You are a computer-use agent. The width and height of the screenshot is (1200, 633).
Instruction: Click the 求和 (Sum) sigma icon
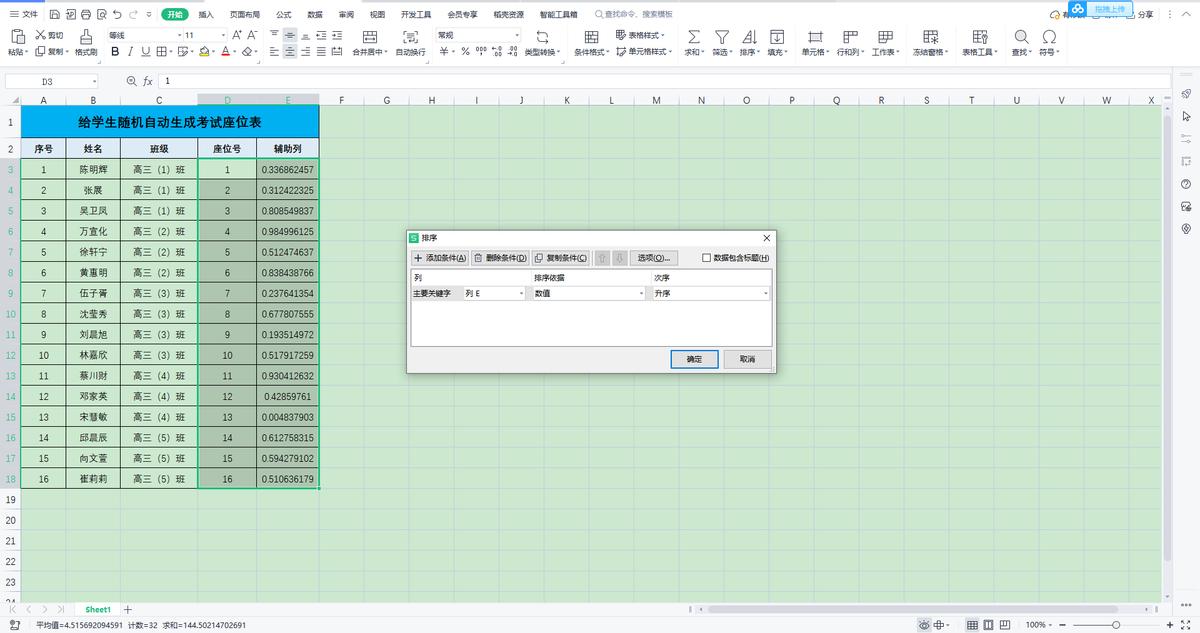pos(693,36)
